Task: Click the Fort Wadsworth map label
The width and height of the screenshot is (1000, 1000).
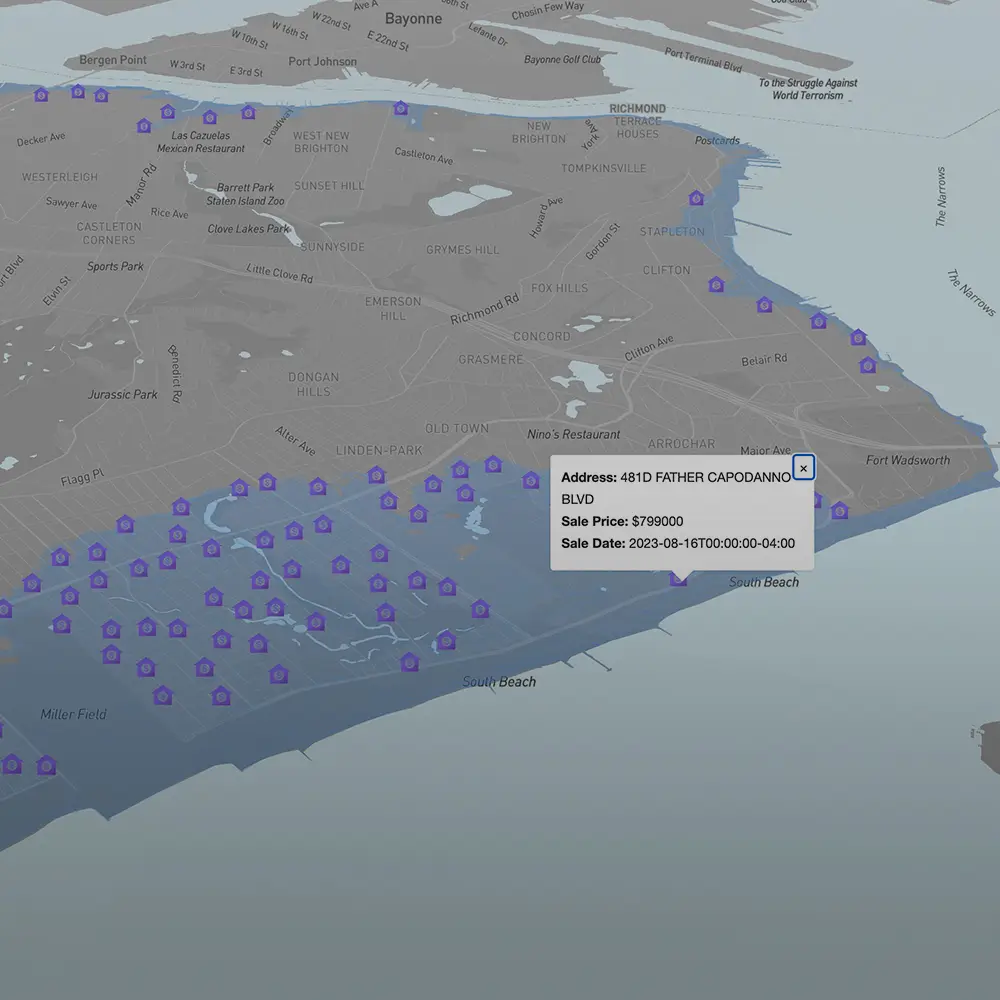Action: 908,460
